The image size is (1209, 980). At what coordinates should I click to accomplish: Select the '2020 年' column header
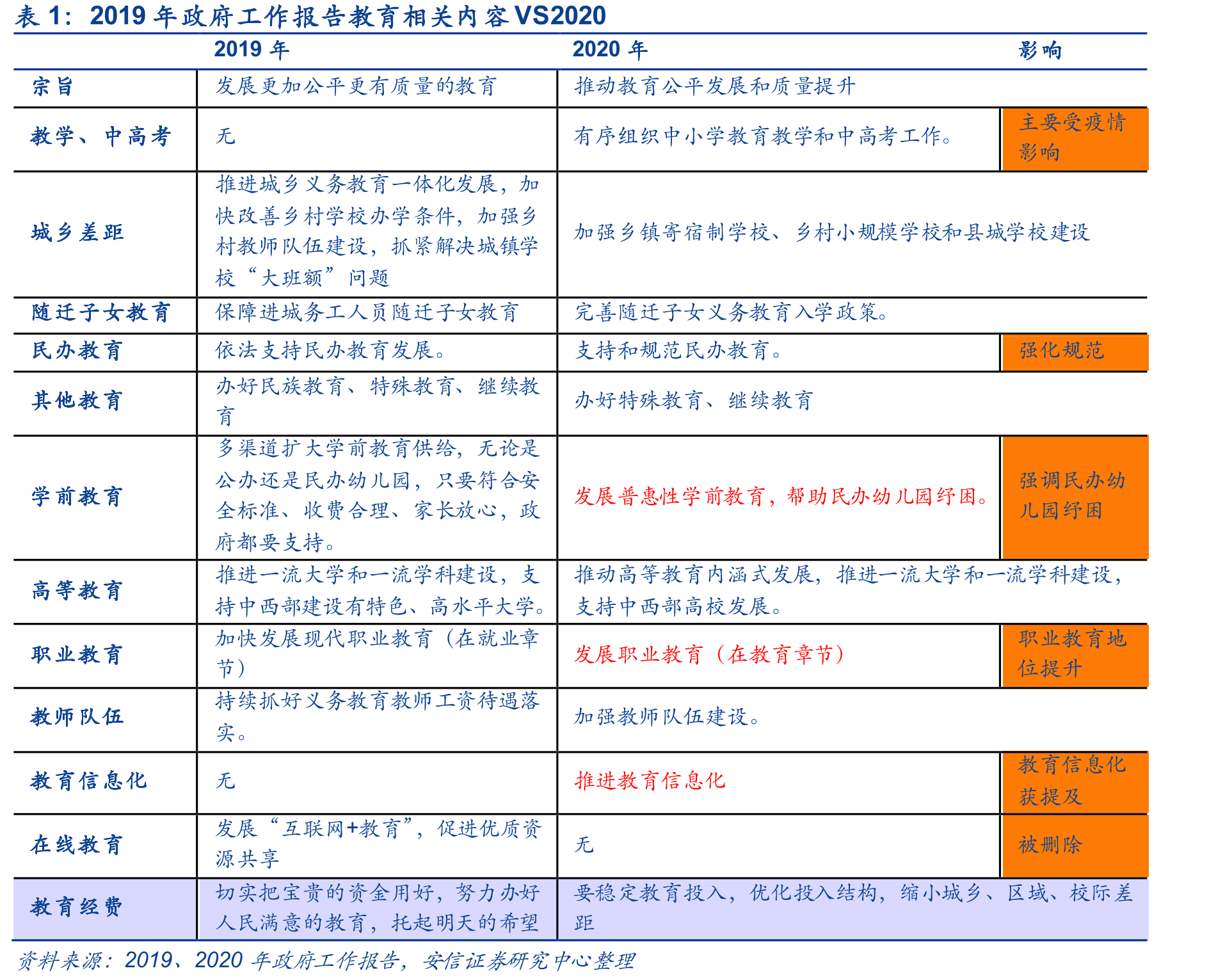coord(610,50)
